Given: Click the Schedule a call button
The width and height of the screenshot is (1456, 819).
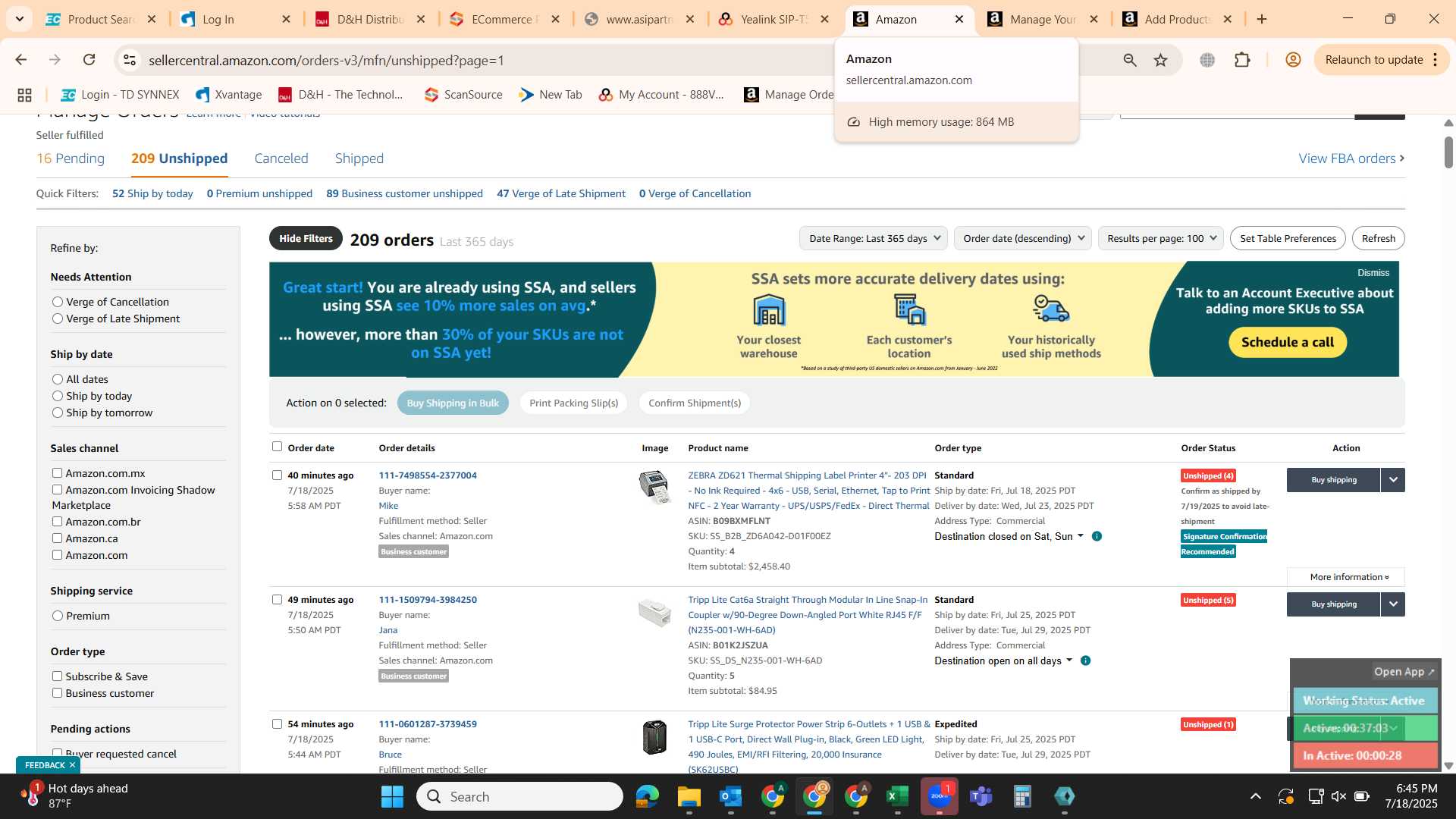Looking at the screenshot, I should coord(1287,342).
